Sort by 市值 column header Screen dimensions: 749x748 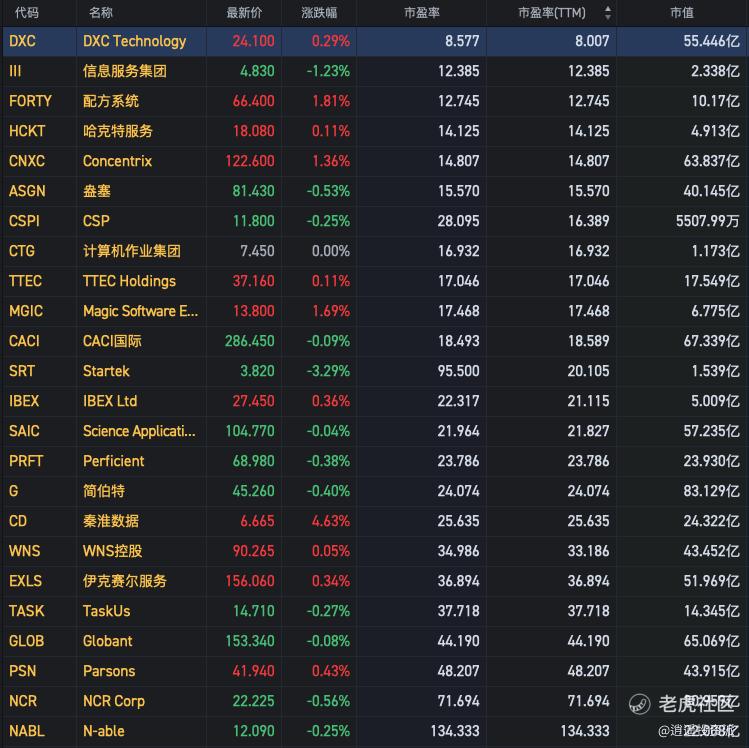(682, 12)
